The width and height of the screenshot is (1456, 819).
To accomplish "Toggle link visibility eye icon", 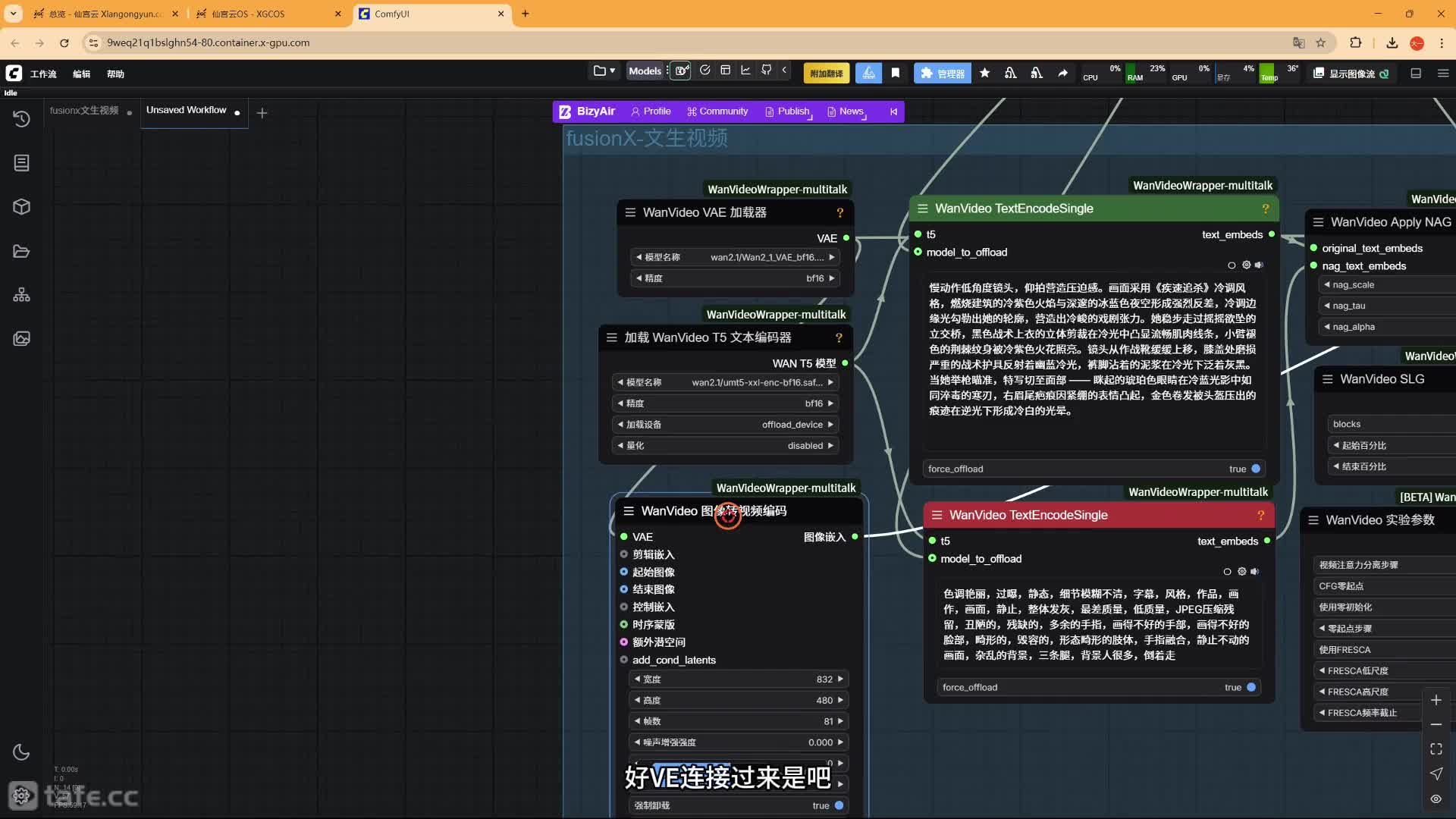I will tap(1436, 799).
